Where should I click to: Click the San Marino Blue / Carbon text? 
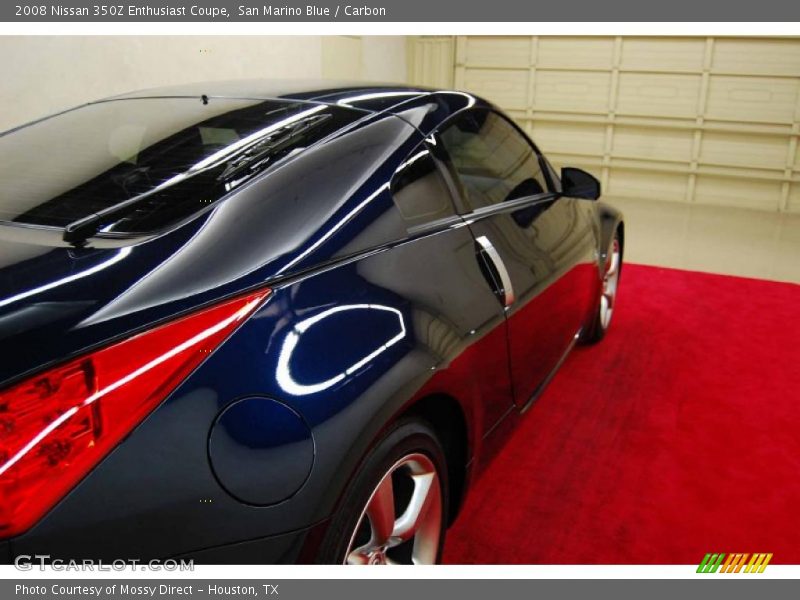click(312, 11)
